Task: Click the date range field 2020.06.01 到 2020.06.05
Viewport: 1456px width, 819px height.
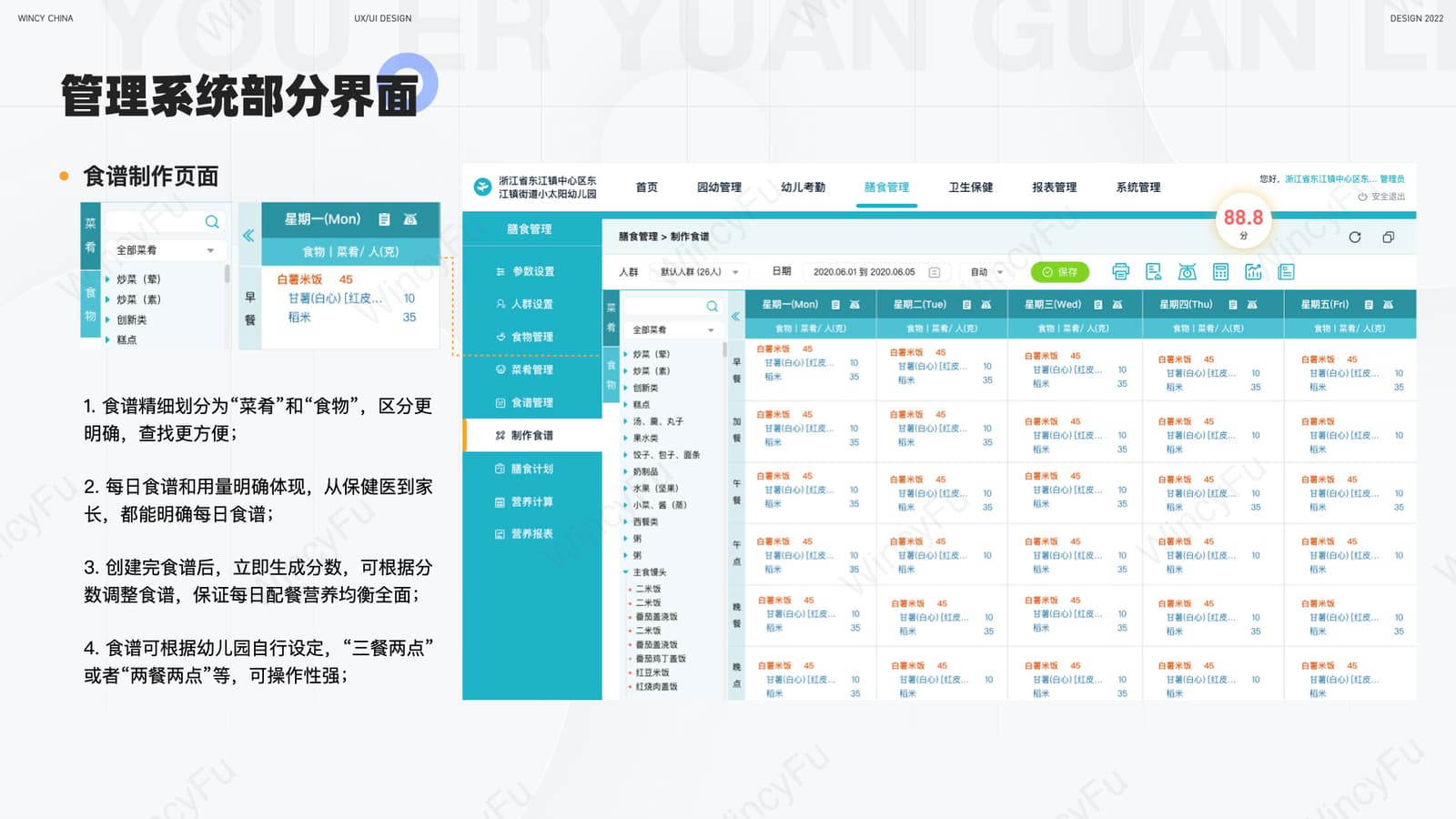Action: pyautogui.click(x=876, y=272)
